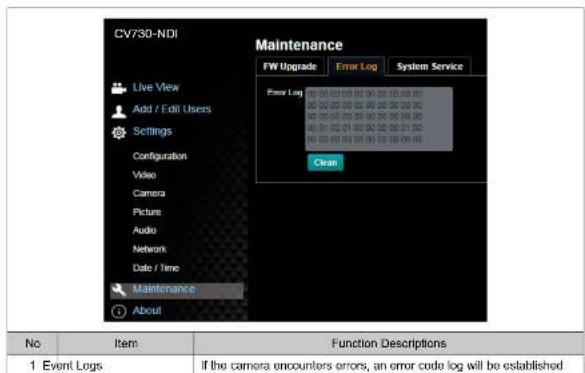
Task: Click the CV730-NDI title text
Action: click(146, 34)
